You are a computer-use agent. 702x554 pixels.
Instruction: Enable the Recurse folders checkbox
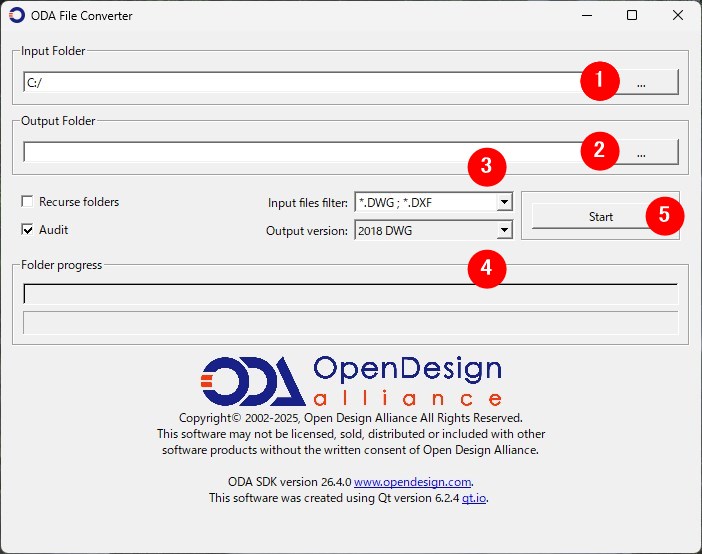27,202
